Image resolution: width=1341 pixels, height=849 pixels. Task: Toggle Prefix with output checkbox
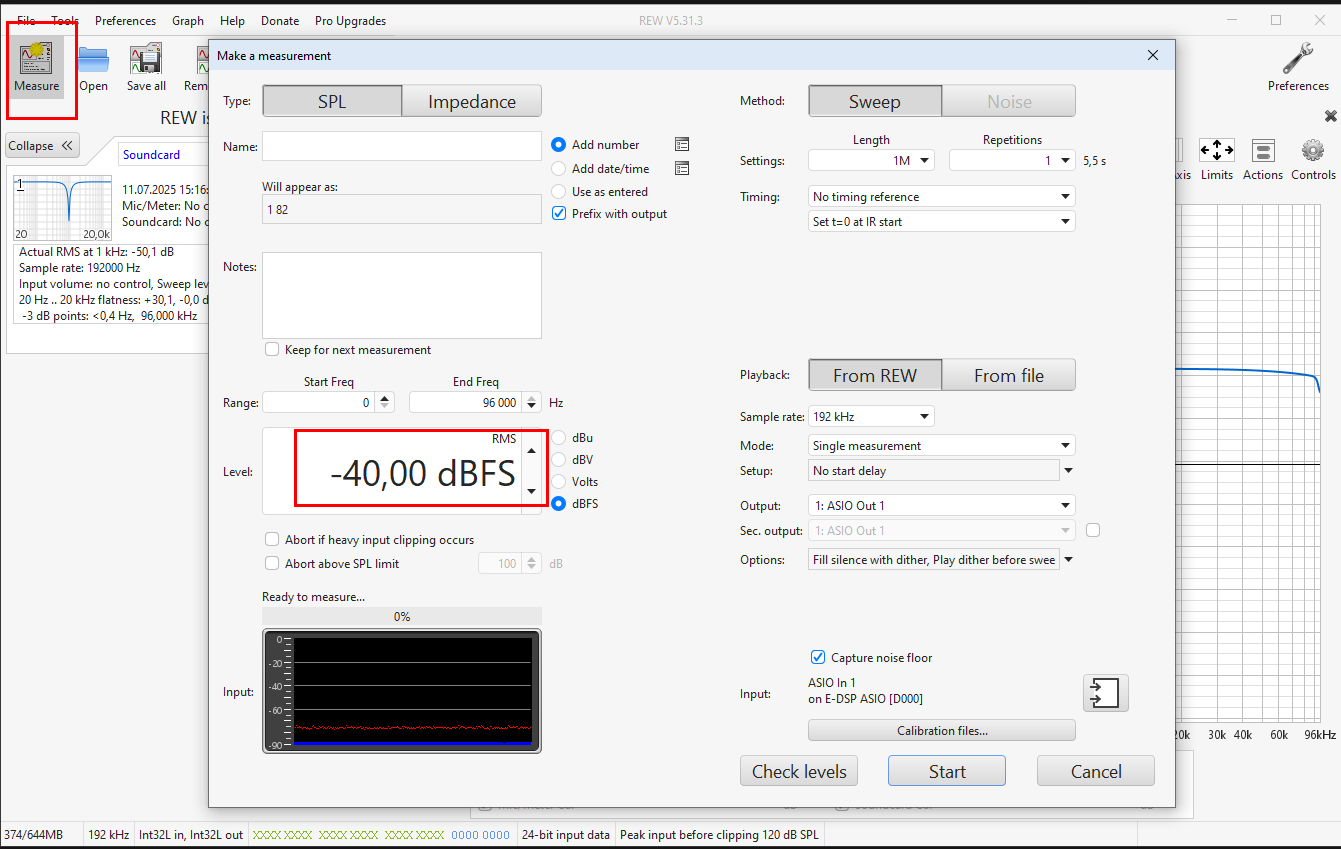point(559,214)
